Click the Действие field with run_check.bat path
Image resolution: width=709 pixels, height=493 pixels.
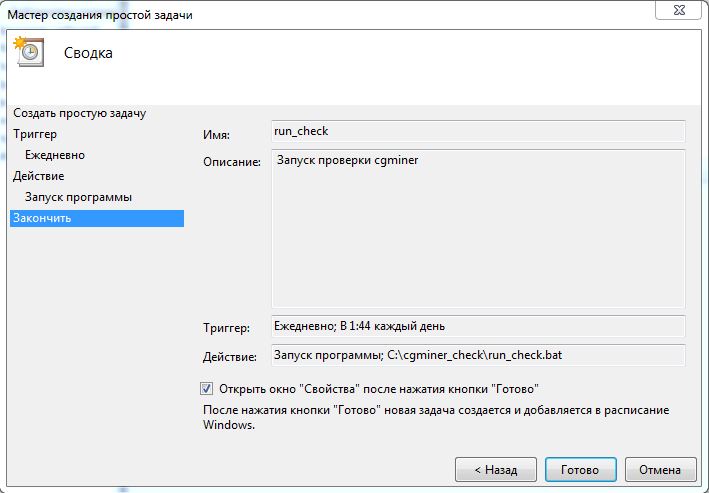(x=478, y=355)
